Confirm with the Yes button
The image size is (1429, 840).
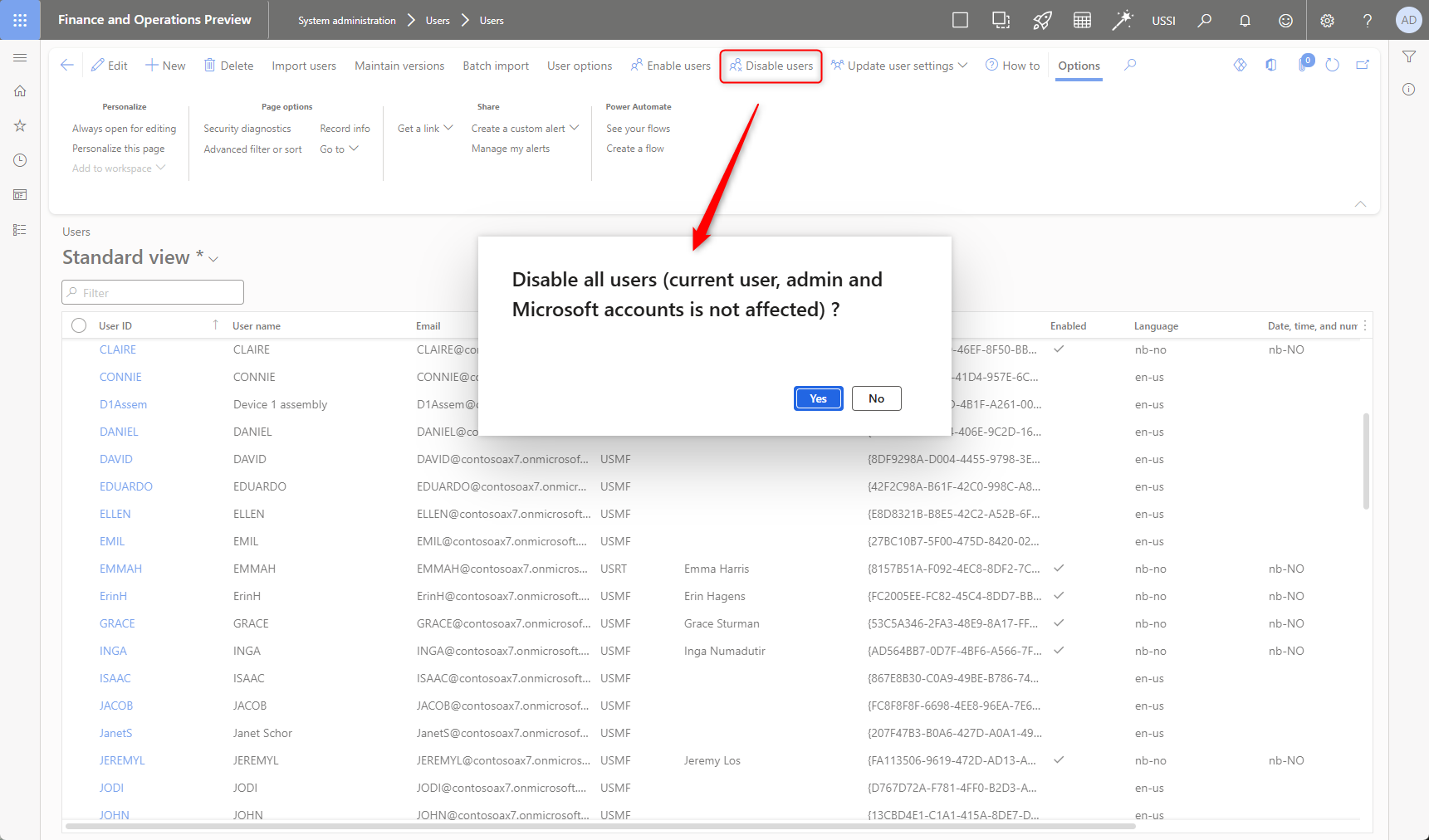[819, 398]
